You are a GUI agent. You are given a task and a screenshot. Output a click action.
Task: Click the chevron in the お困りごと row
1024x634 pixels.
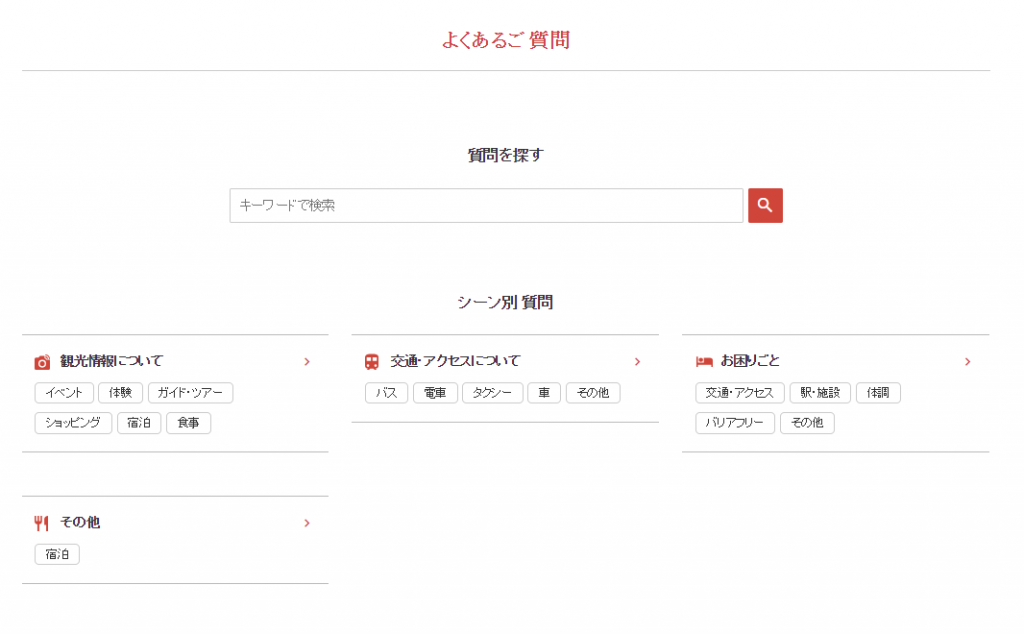(x=967, y=362)
